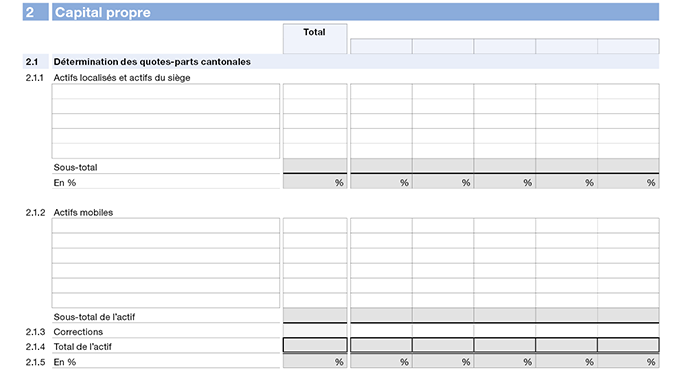Select the last canton header cell on the right

click(x=628, y=46)
